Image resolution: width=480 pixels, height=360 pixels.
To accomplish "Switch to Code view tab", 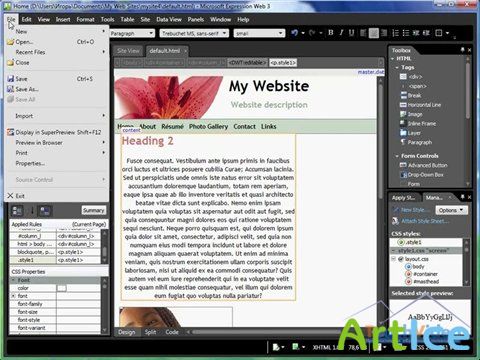I will click(172, 332).
